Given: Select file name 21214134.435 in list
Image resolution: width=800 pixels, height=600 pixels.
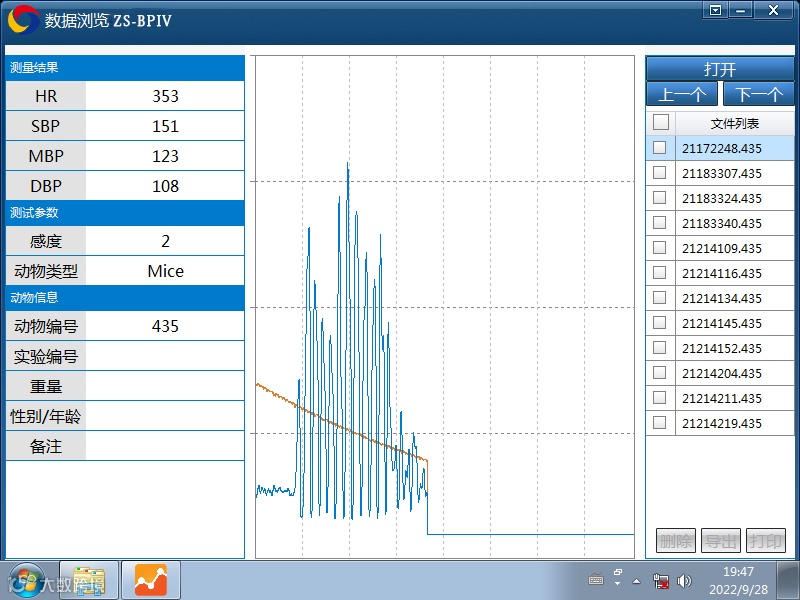Looking at the screenshot, I should tap(721, 298).
